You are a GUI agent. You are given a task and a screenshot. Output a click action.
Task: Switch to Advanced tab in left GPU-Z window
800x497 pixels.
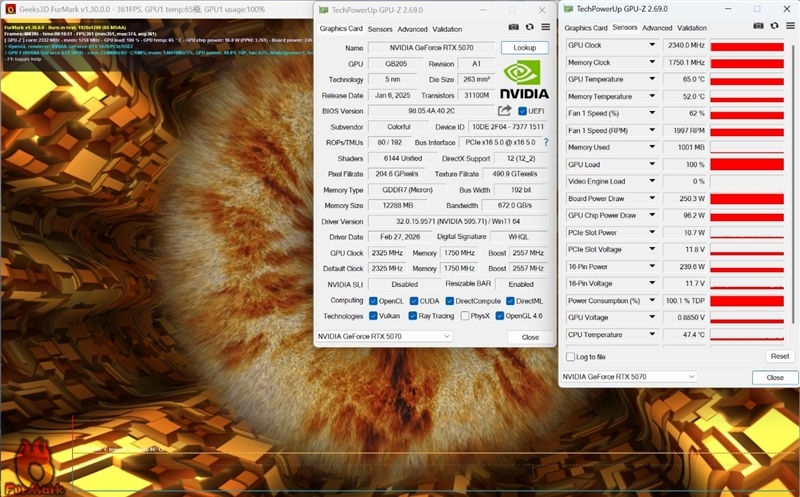[x=412, y=29]
